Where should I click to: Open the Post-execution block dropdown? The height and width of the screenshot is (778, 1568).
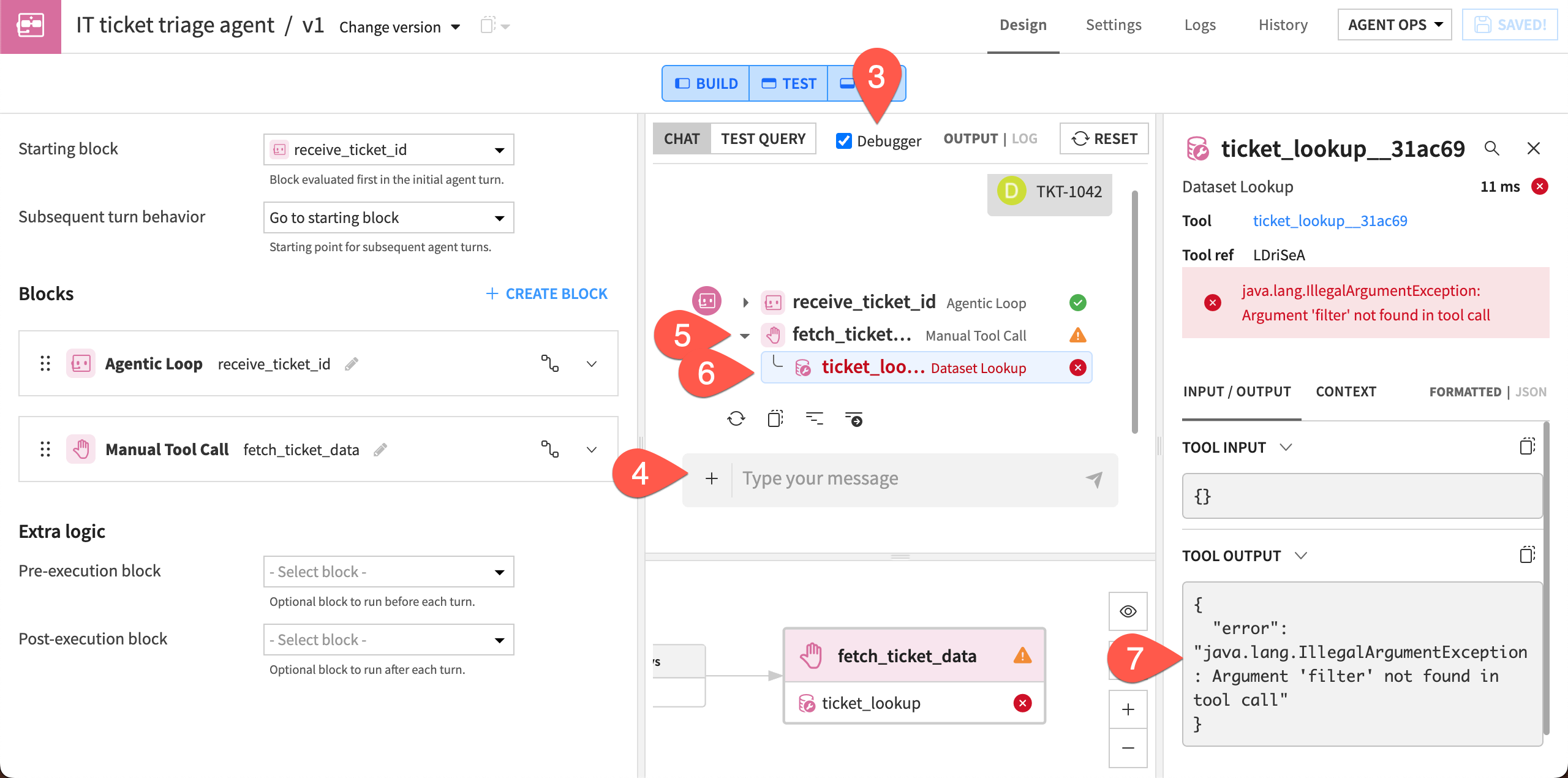[x=389, y=640]
